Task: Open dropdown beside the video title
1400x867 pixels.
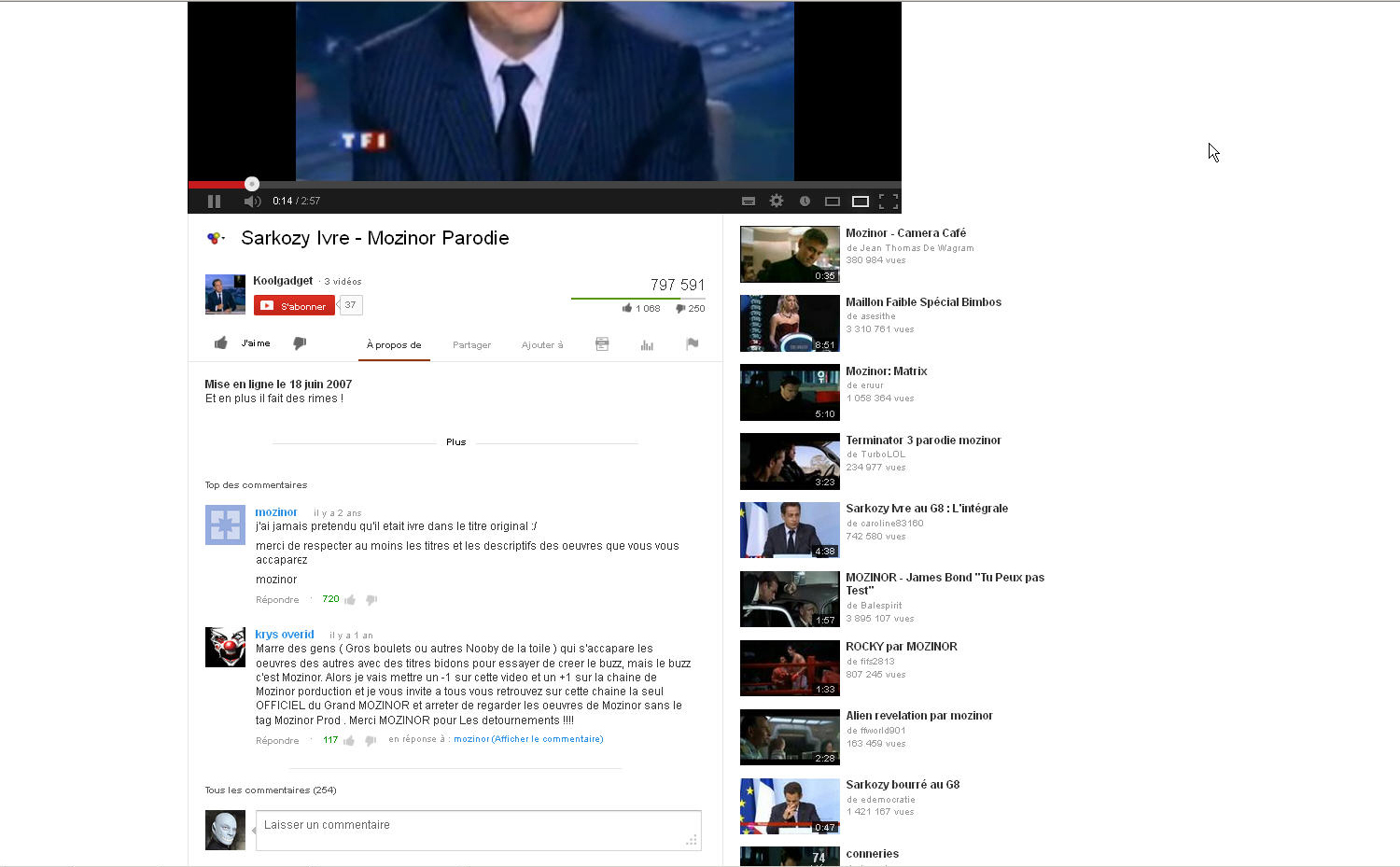Action: [x=216, y=238]
